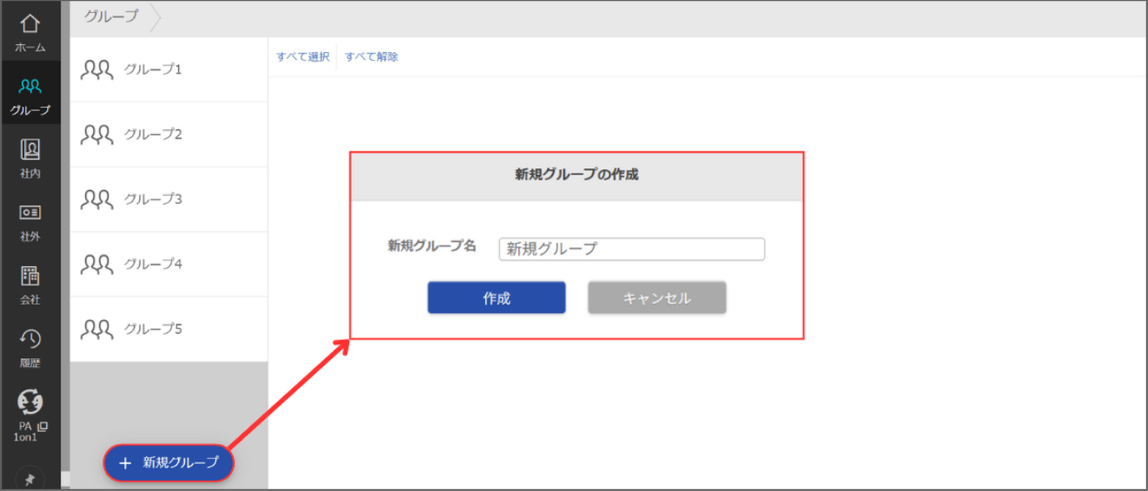This screenshot has width=1148, height=491.
Task: Click the gray キャンセル button
Action: [x=657, y=298]
